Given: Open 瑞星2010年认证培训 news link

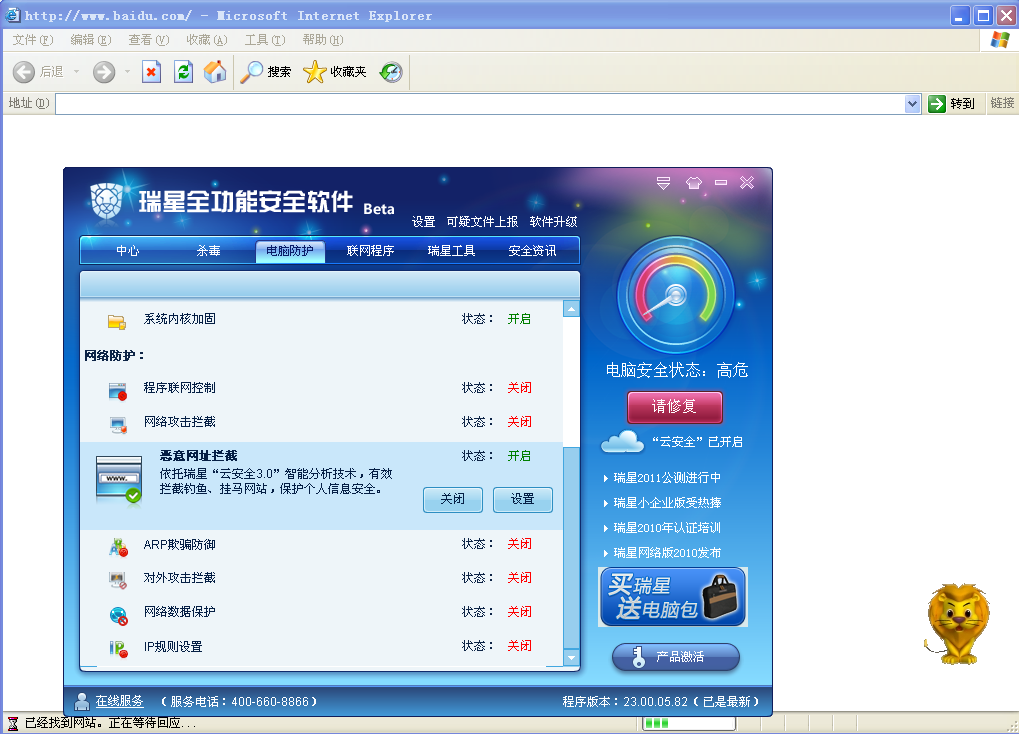Looking at the screenshot, I should pyautogui.click(x=667, y=528).
